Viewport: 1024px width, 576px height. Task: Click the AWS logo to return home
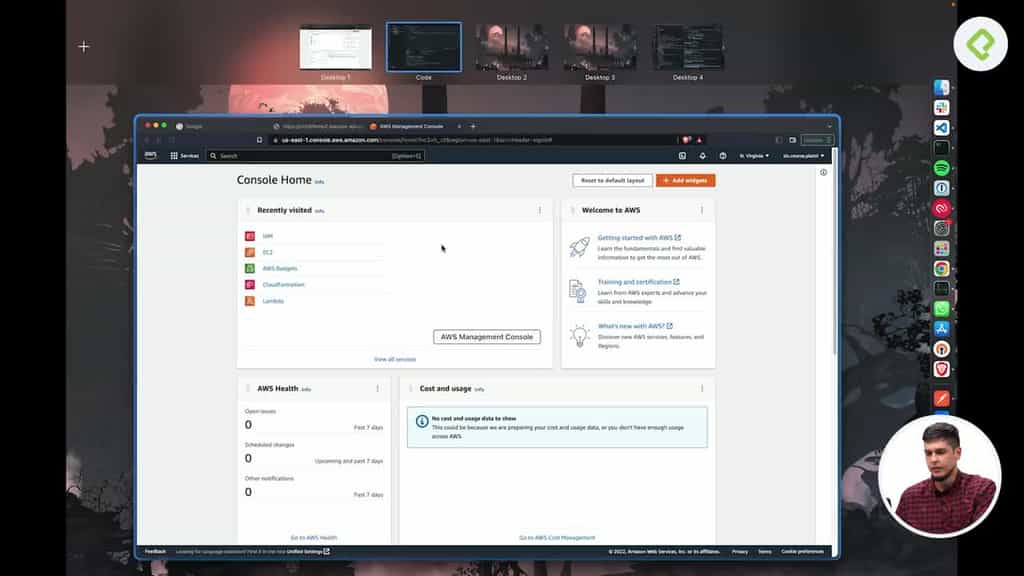pos(150,156)
